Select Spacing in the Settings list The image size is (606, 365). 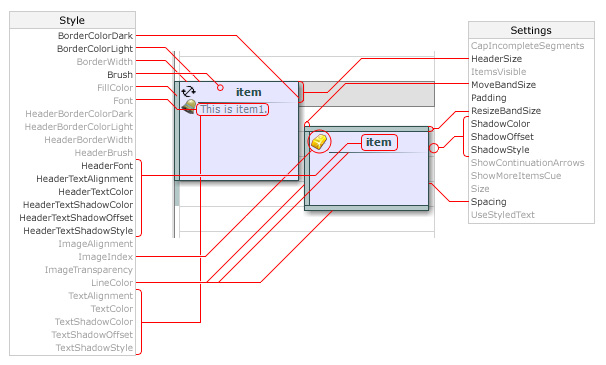(x=489, y=202)
